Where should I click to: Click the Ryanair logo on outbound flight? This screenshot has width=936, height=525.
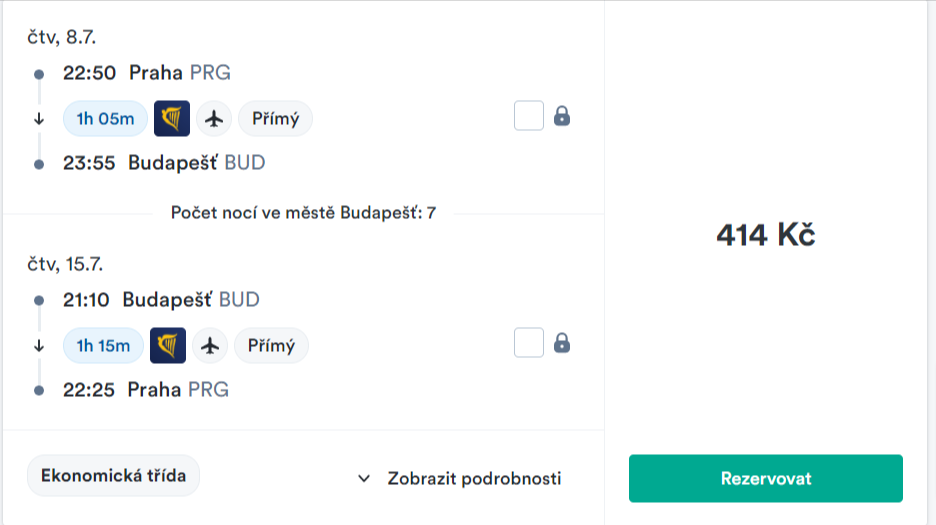click(172, 118)
